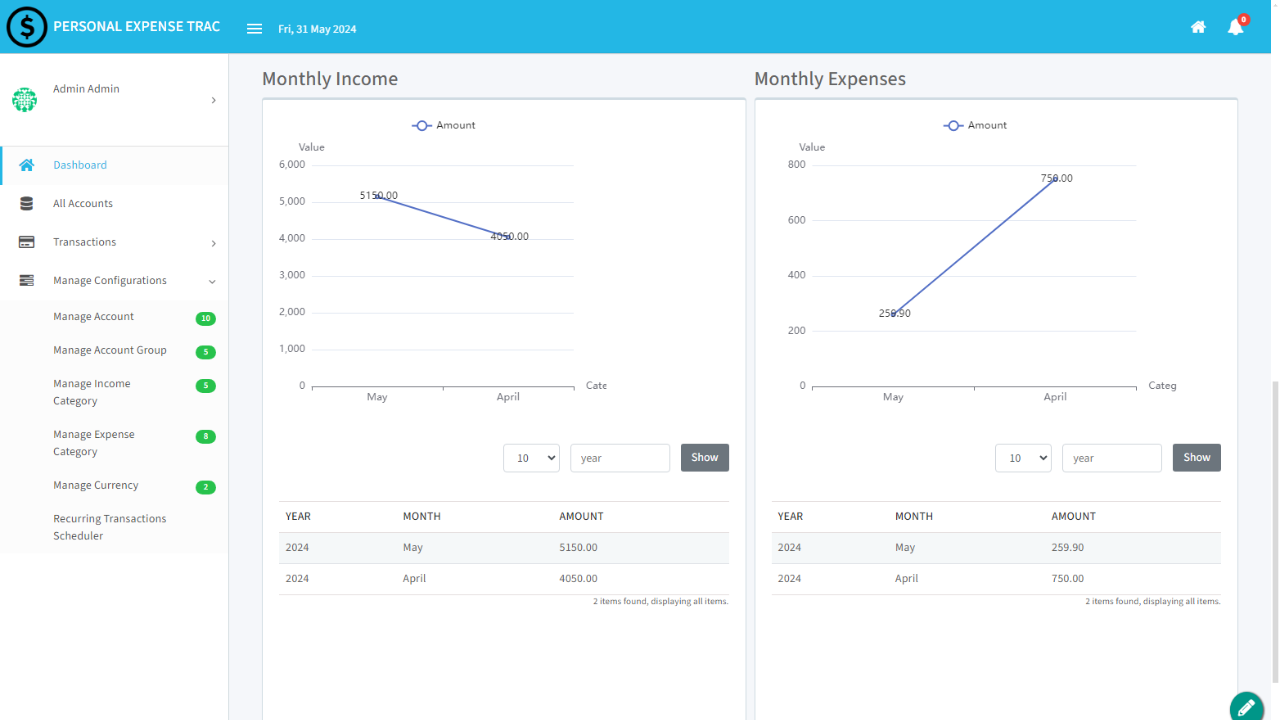This screenshot has width=1280, height=720.
Task: Collapse the Manage Configurations menu
Action: (x=212, y=282)
